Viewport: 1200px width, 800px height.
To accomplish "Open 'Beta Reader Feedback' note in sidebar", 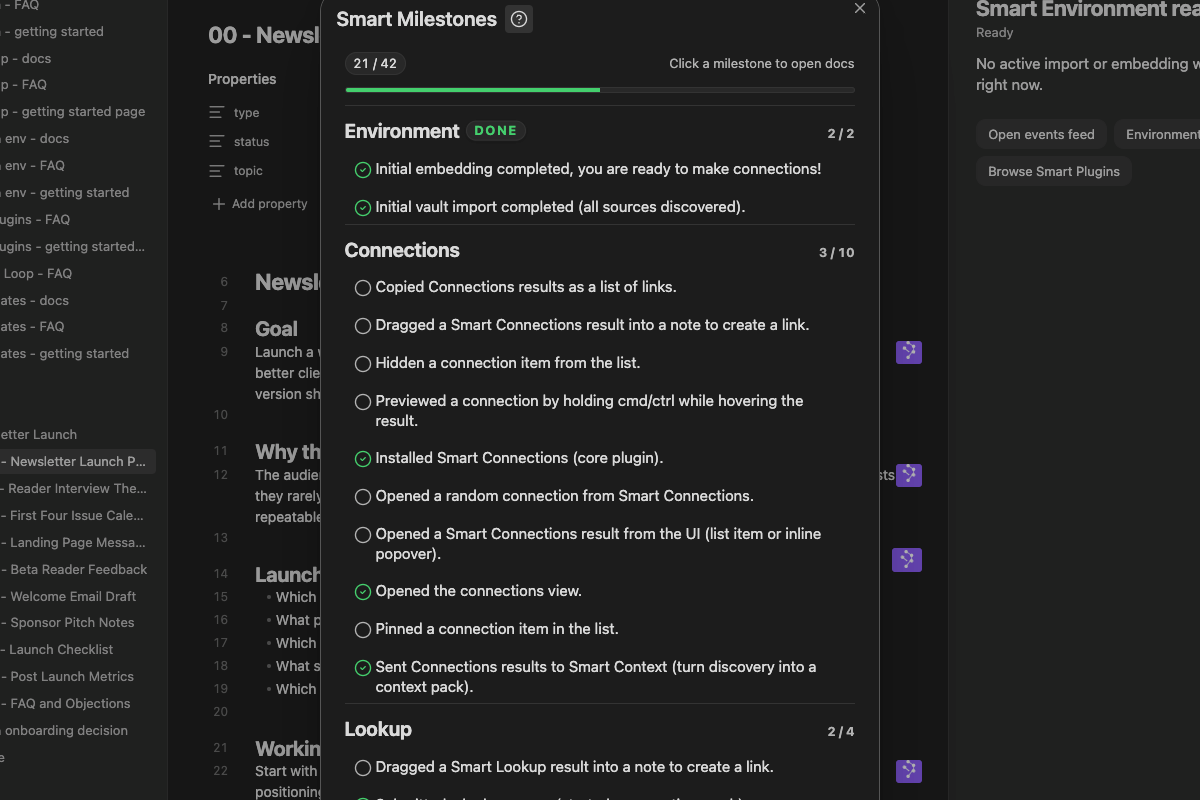I will coord(76,570).
